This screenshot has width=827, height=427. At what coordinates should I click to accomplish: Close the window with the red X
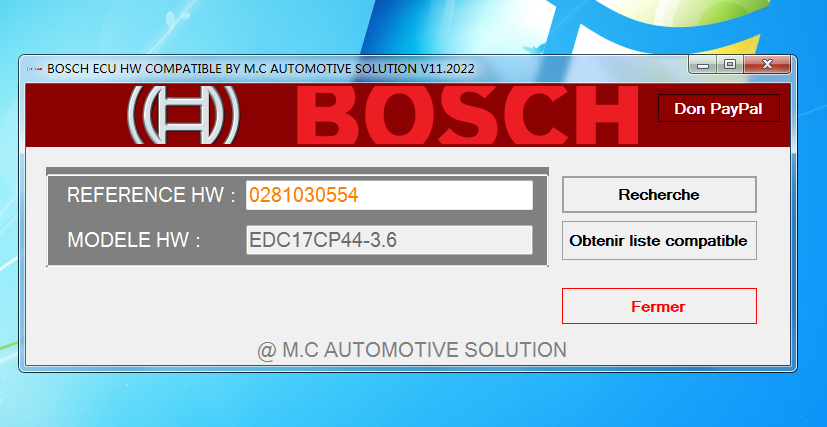[767, 65]
